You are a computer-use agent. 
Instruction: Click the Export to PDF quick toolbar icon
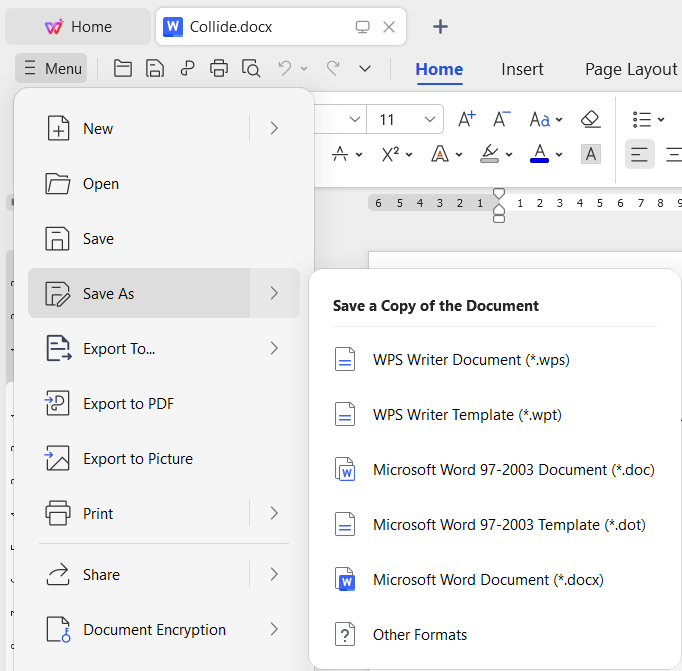187,68
